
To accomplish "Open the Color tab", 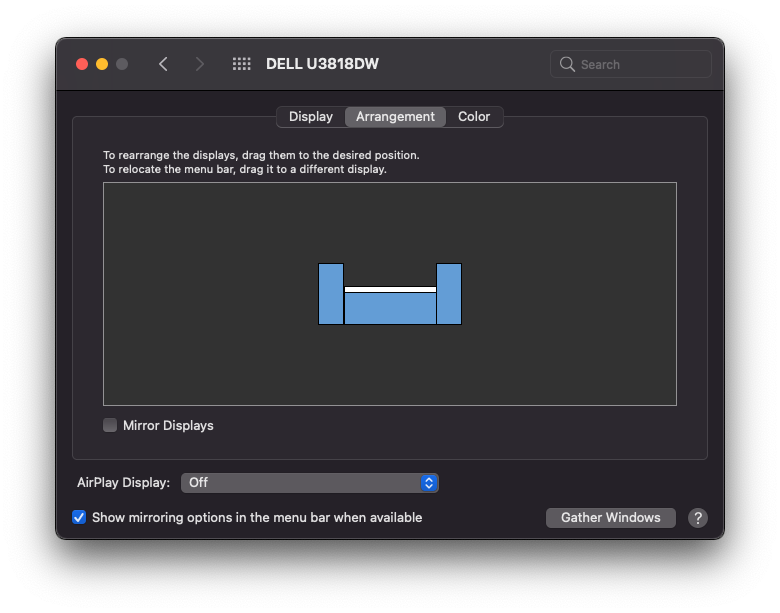I will pos(474,117).
